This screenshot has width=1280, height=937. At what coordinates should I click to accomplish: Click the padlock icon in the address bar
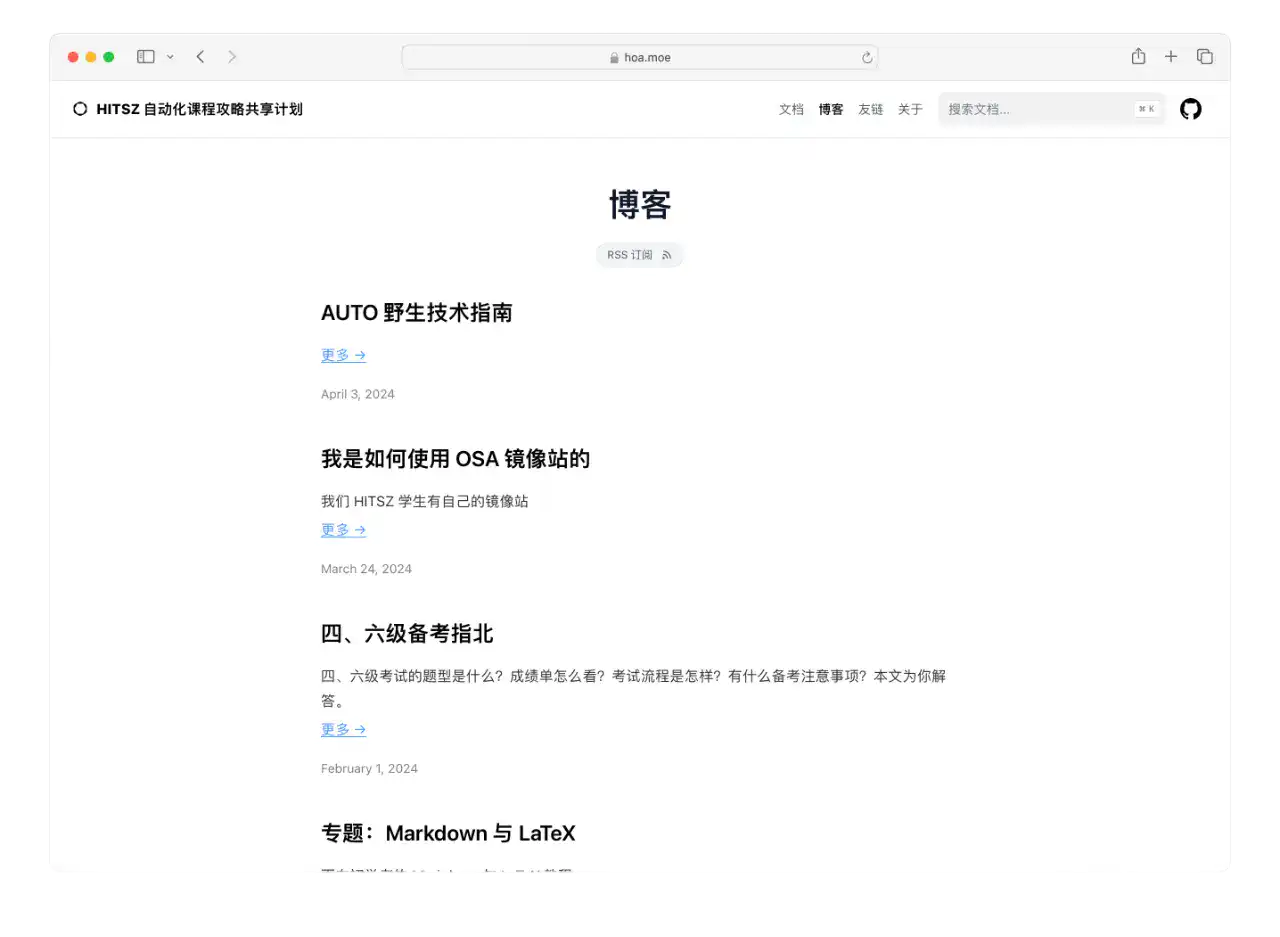(x=612, y=57)
